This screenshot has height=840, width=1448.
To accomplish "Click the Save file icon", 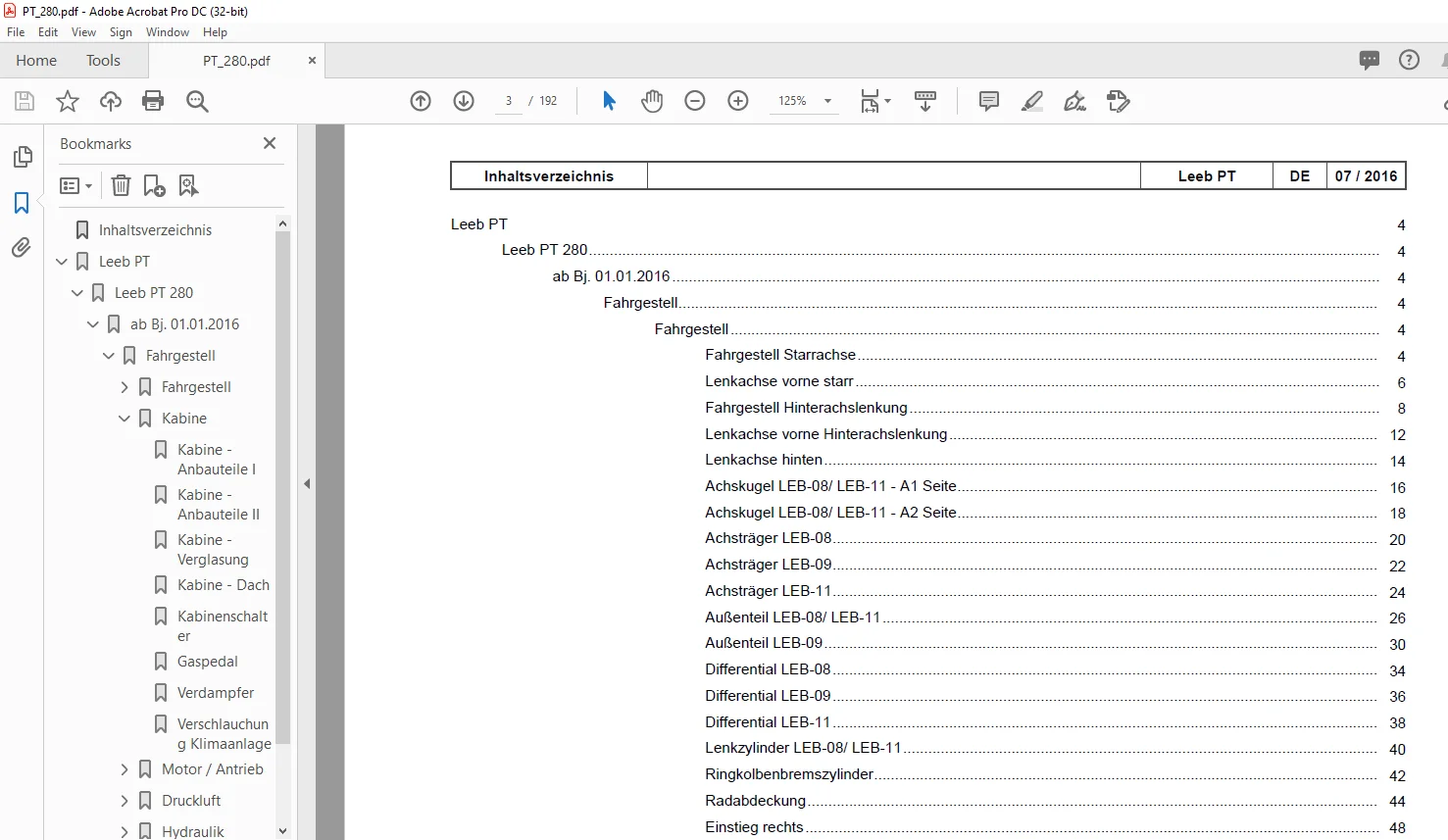I will click(25, 101).
